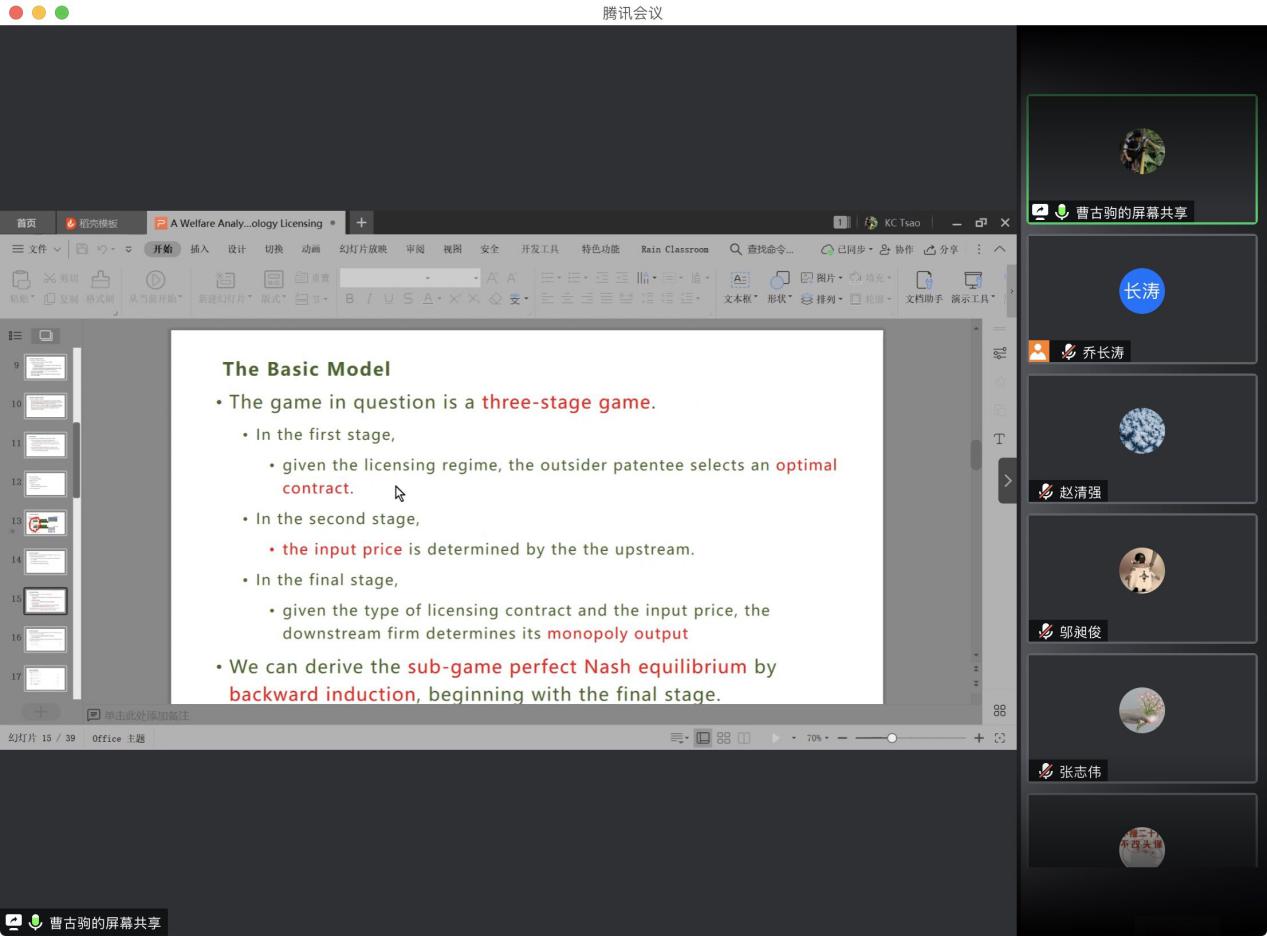This screenshot has height=936, width=1267.
Task: Open the 幻灯片放映 slideshow tab
Action: coord(363,249)
